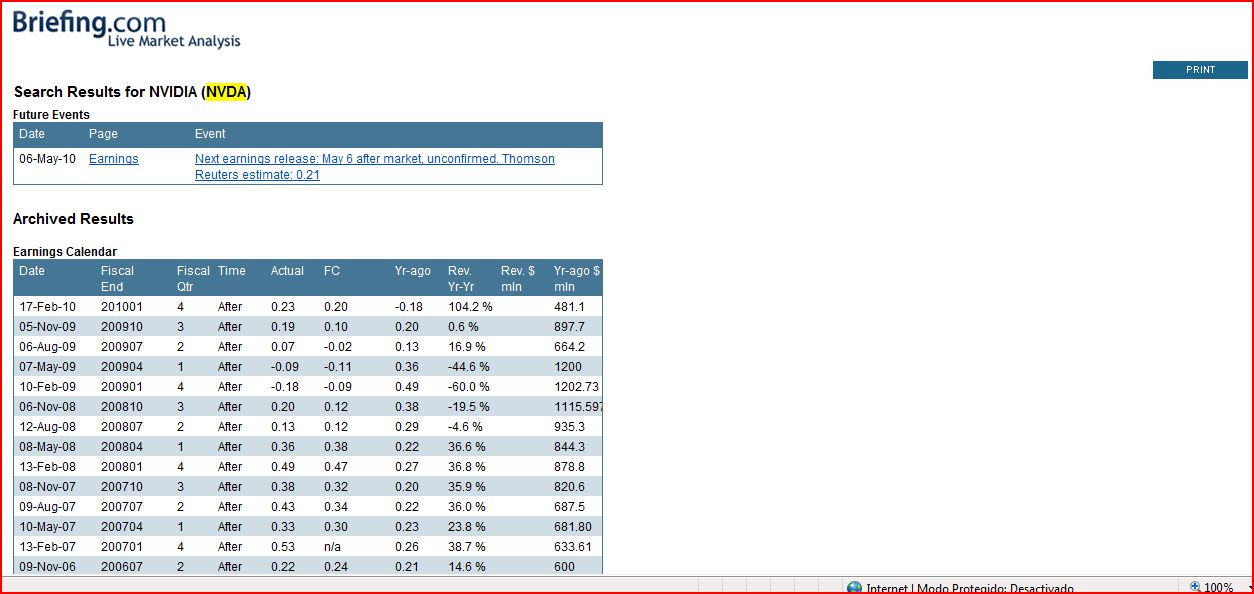The image size is (1254, 594).
Task: Click the 08-Nov-07 date cell
Action: click(48, 487)
